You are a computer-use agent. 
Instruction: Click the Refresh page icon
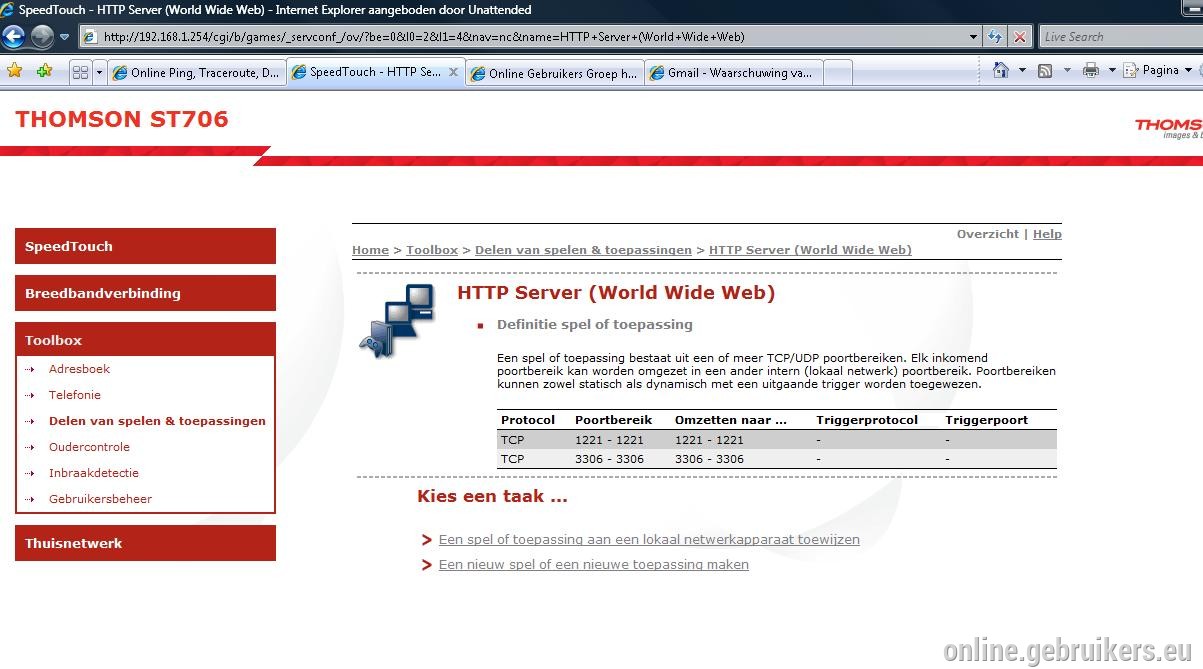(995, 37)
